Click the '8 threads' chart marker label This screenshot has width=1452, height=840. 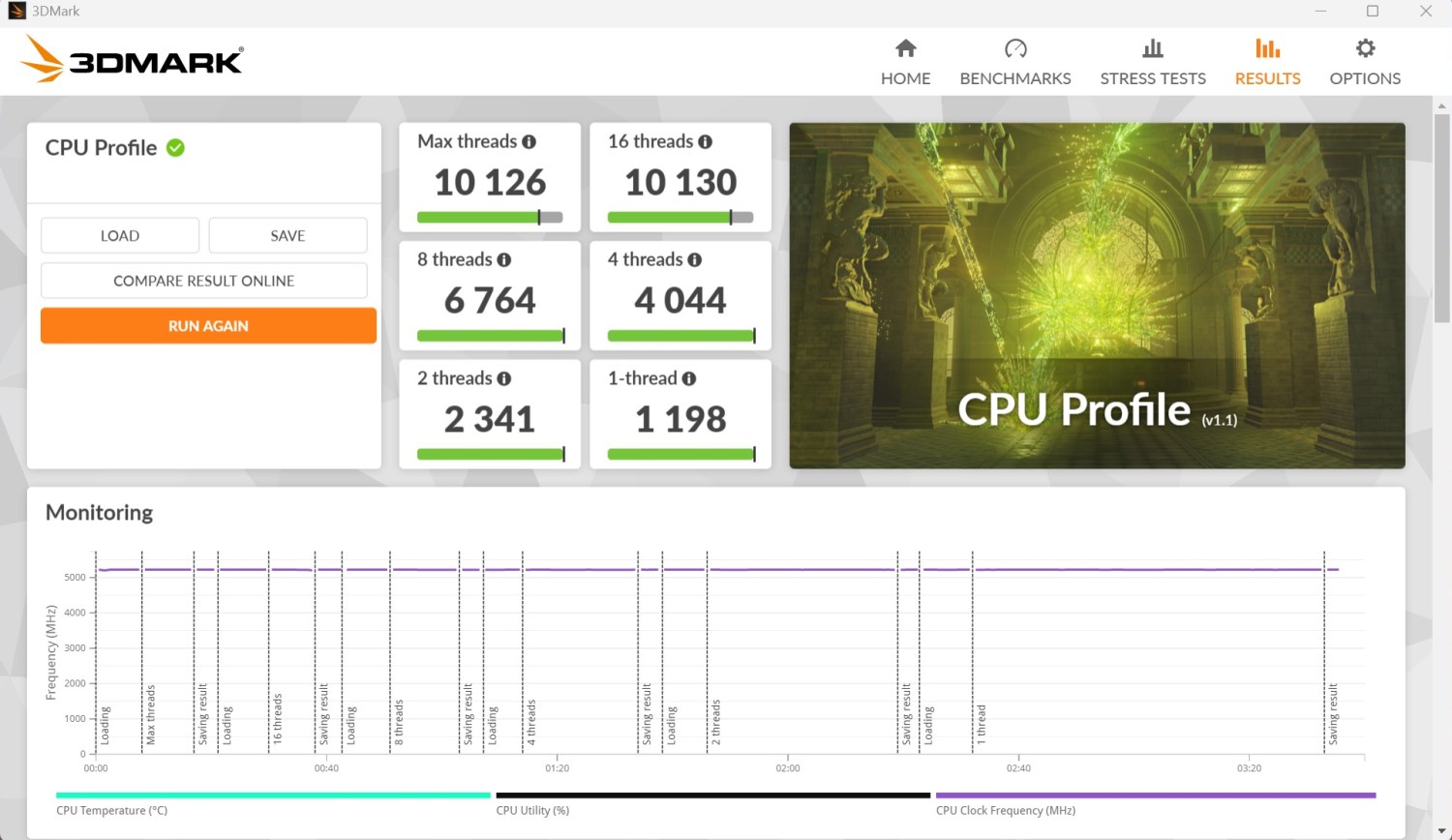pyautogui.click(x=399, y=722)
